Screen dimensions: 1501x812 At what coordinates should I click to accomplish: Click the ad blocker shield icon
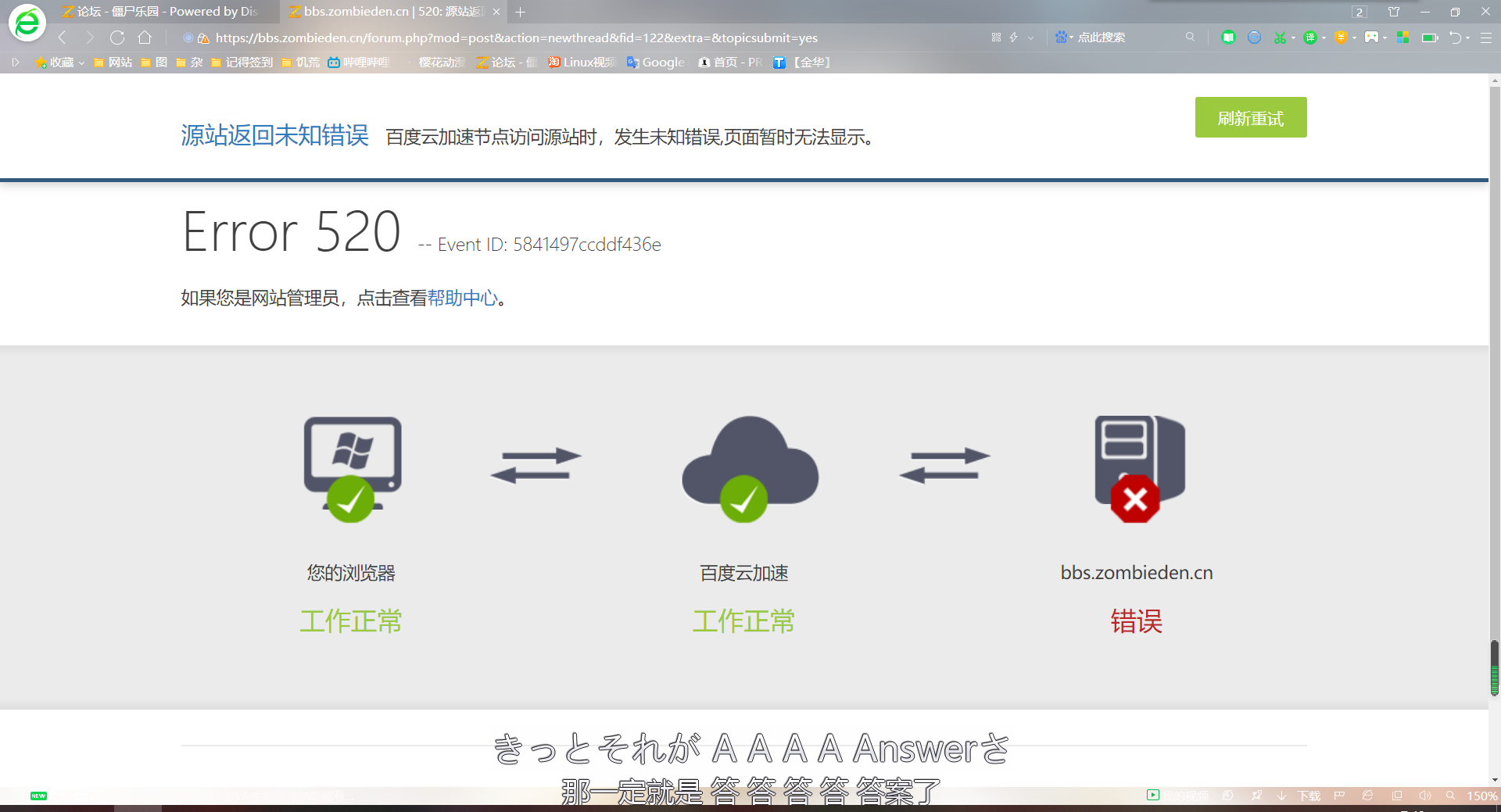tap(1341, 37)
